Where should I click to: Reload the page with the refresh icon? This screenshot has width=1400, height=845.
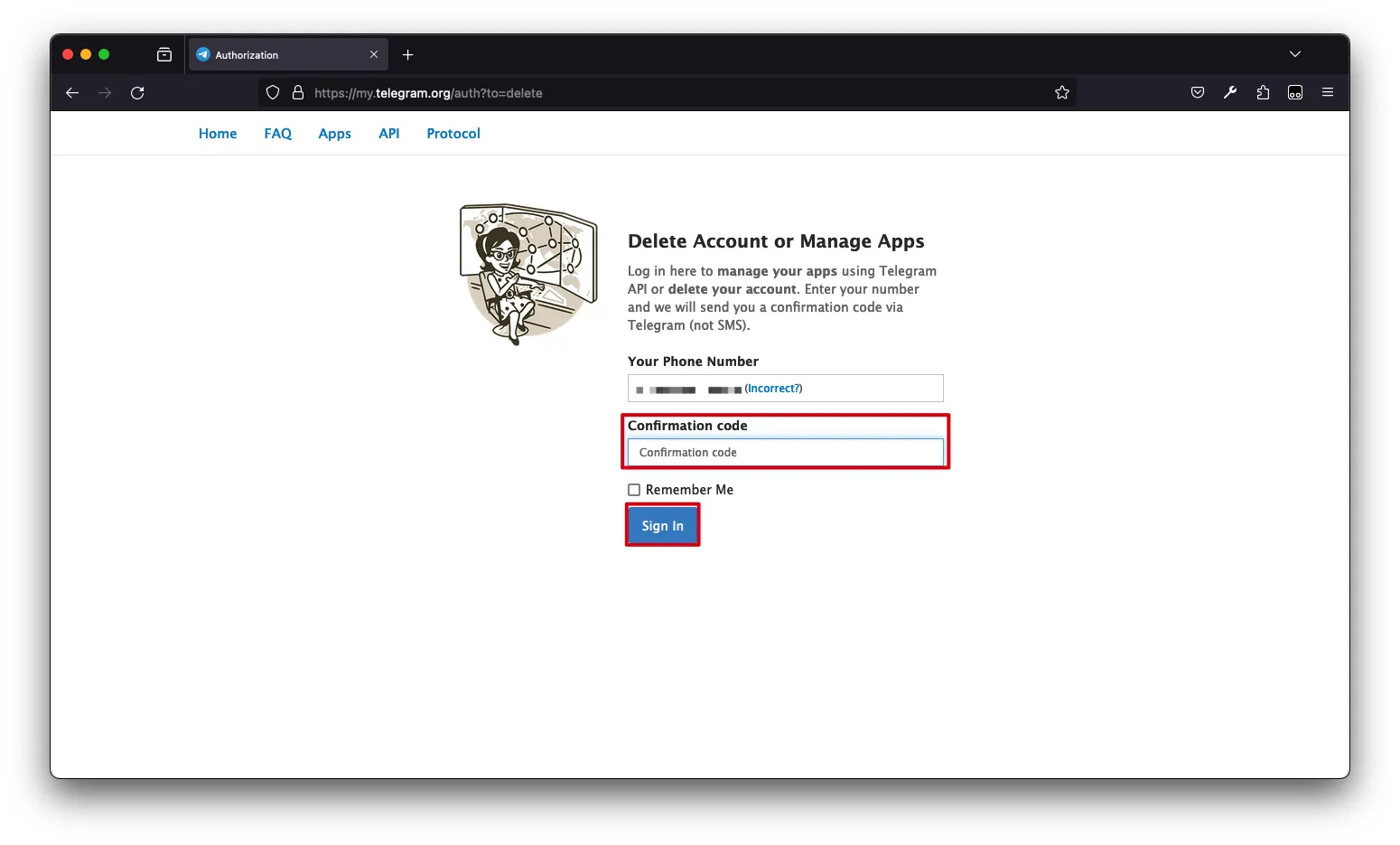pos(137,93)
